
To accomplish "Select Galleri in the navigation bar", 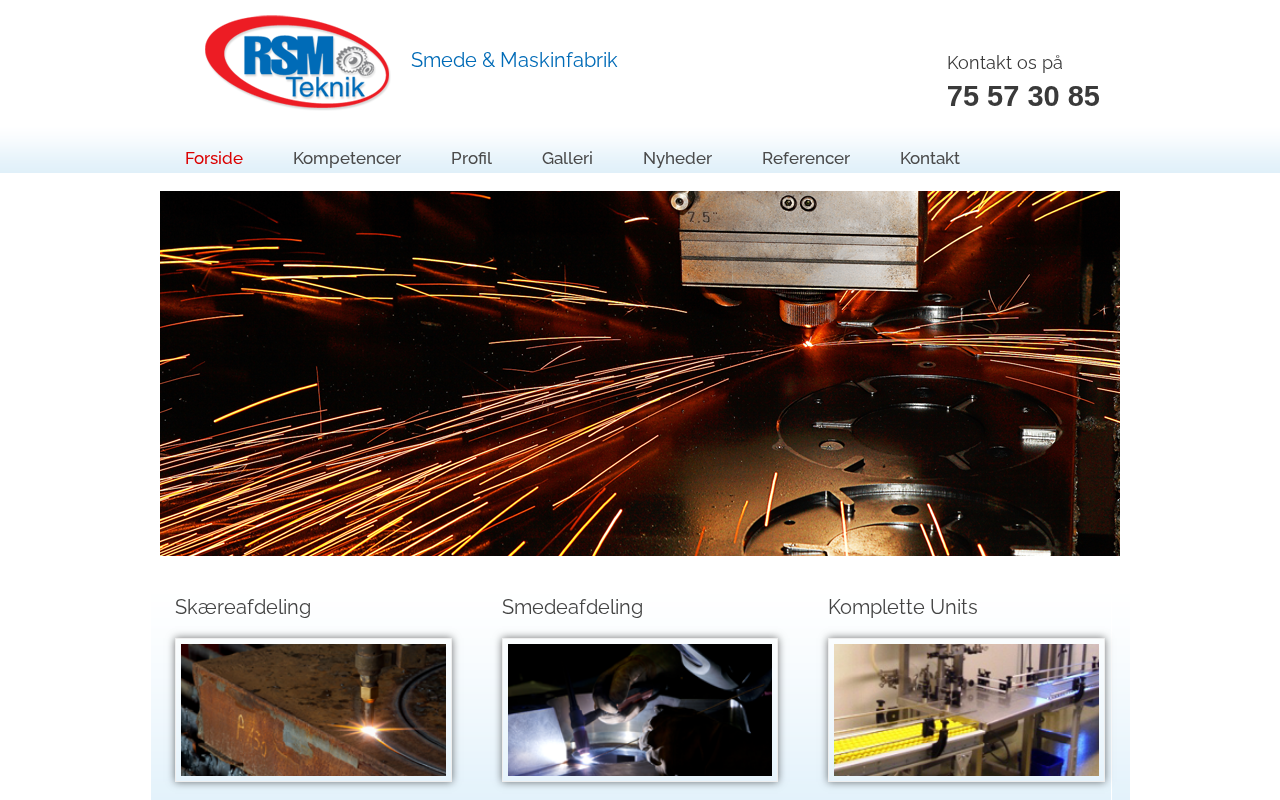I will coord(567,158).
